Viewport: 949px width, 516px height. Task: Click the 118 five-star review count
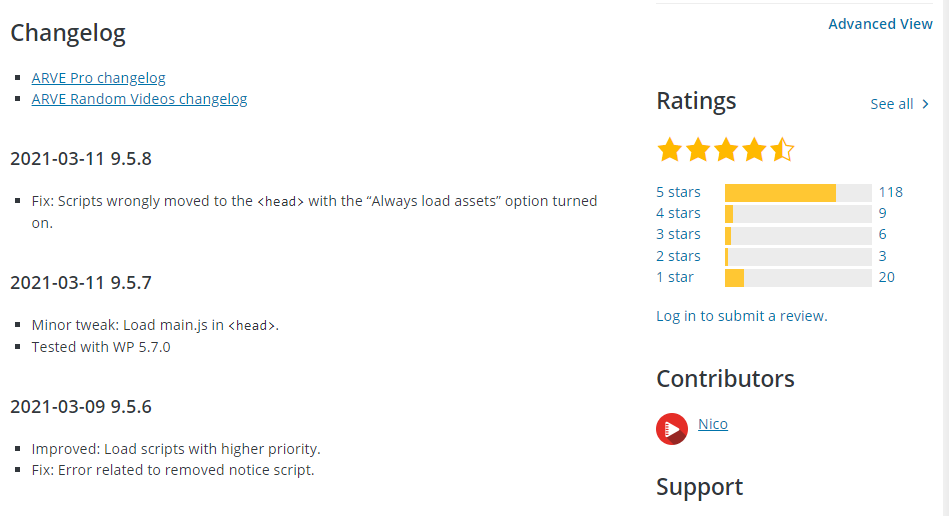tap(890, 192)
